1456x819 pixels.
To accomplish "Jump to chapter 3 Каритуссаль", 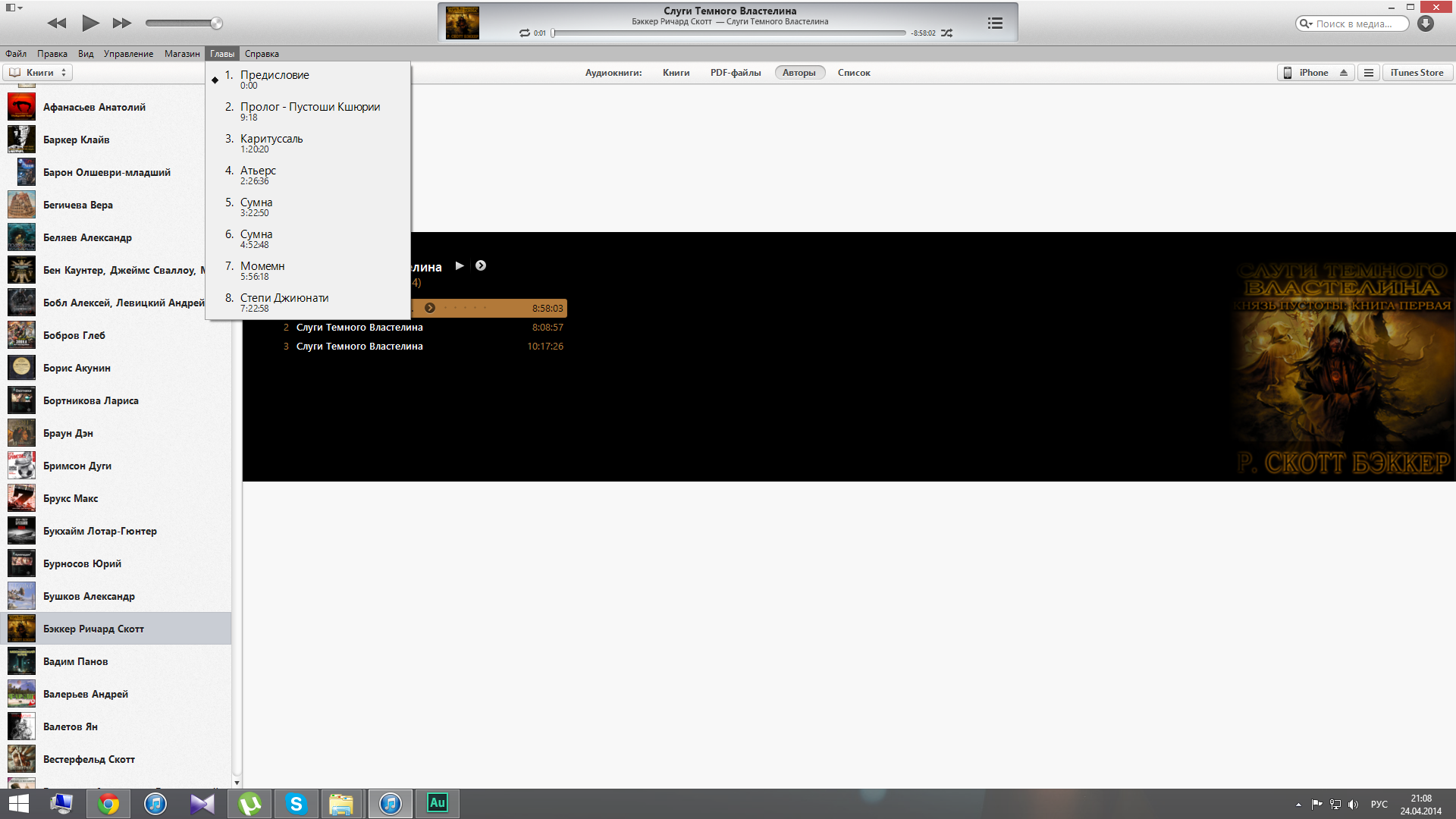I will [x=308, y=143].
